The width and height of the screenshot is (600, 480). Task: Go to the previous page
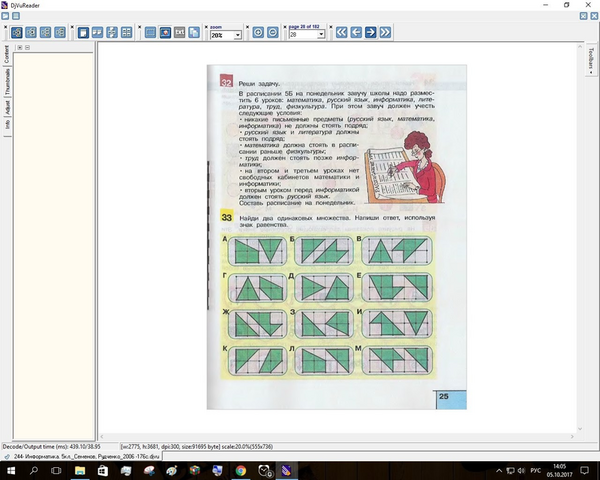(x=356, y=33)
